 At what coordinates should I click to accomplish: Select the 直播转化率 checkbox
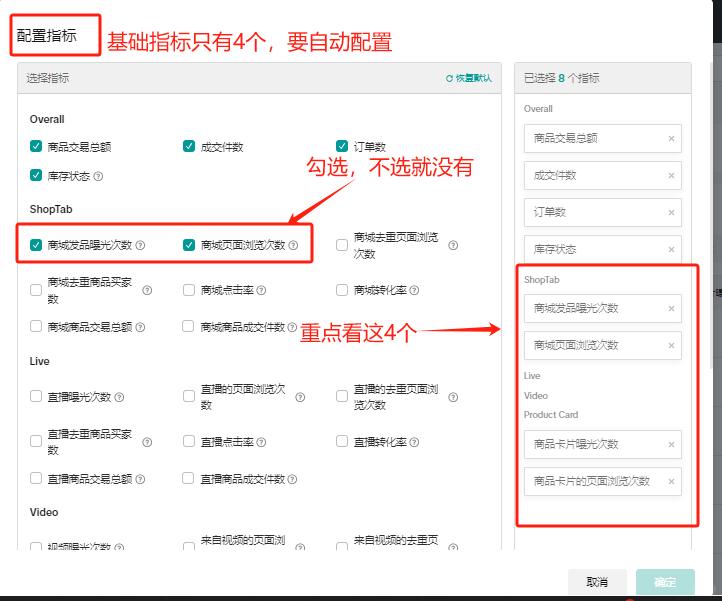(342, 441)
